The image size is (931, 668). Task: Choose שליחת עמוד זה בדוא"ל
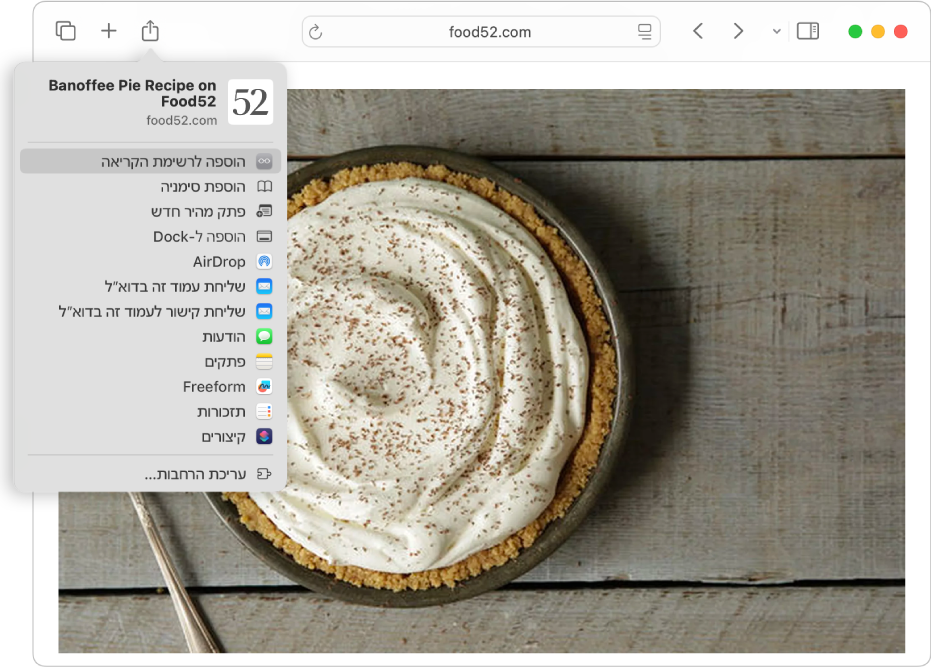pyautogui.click(x=150, y=286)
